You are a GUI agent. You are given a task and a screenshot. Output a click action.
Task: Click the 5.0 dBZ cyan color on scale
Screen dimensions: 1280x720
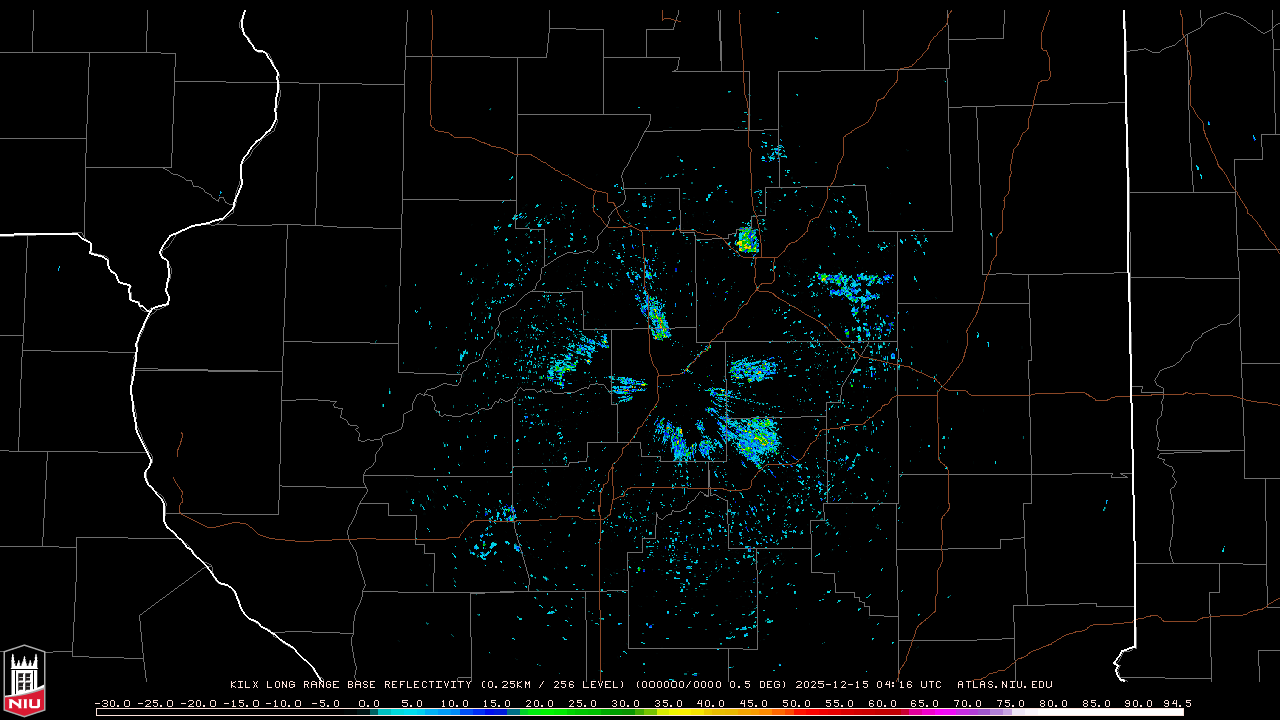(x=412, y=712)
